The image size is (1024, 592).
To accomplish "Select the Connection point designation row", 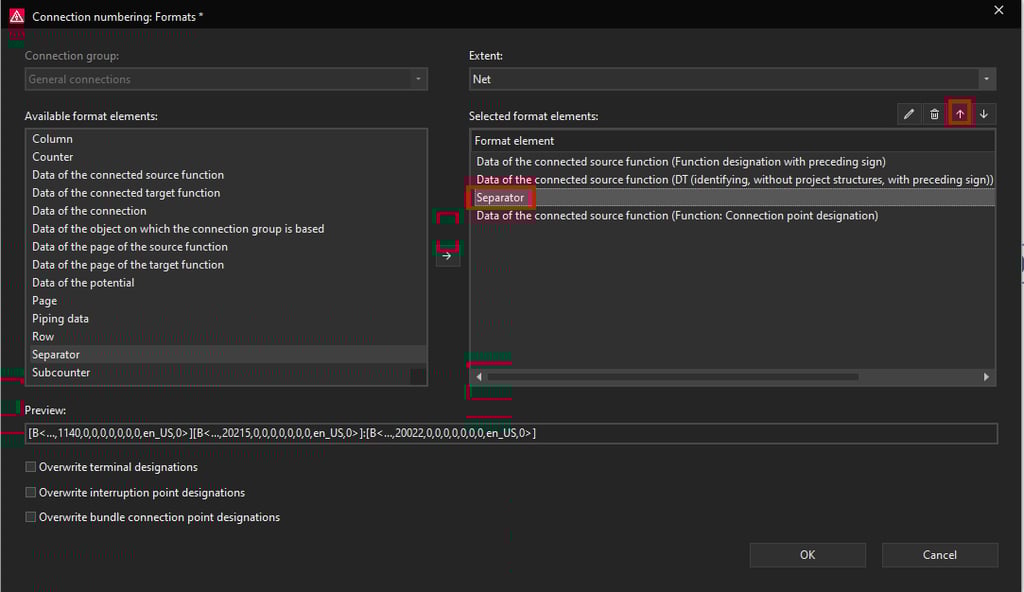I will (732, 216).
